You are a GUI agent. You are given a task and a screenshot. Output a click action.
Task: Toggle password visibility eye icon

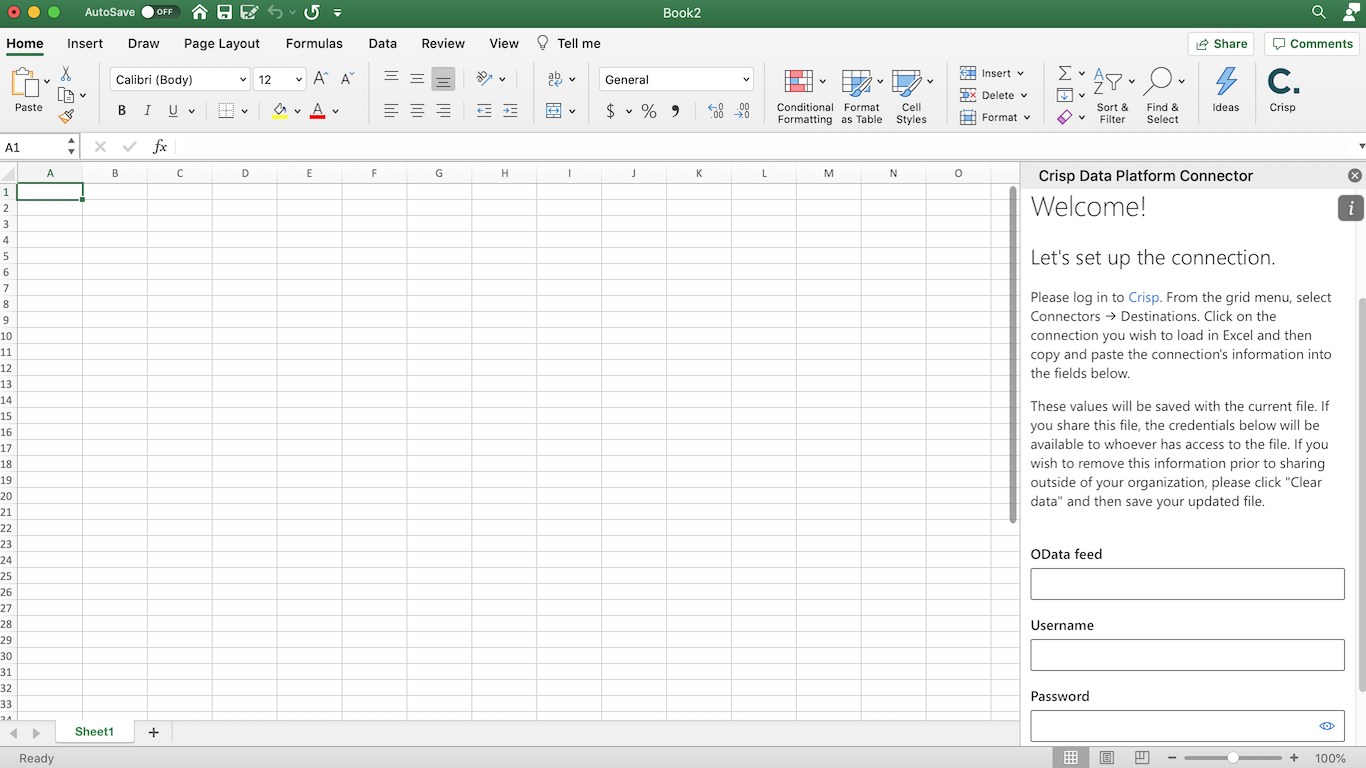1327,726
